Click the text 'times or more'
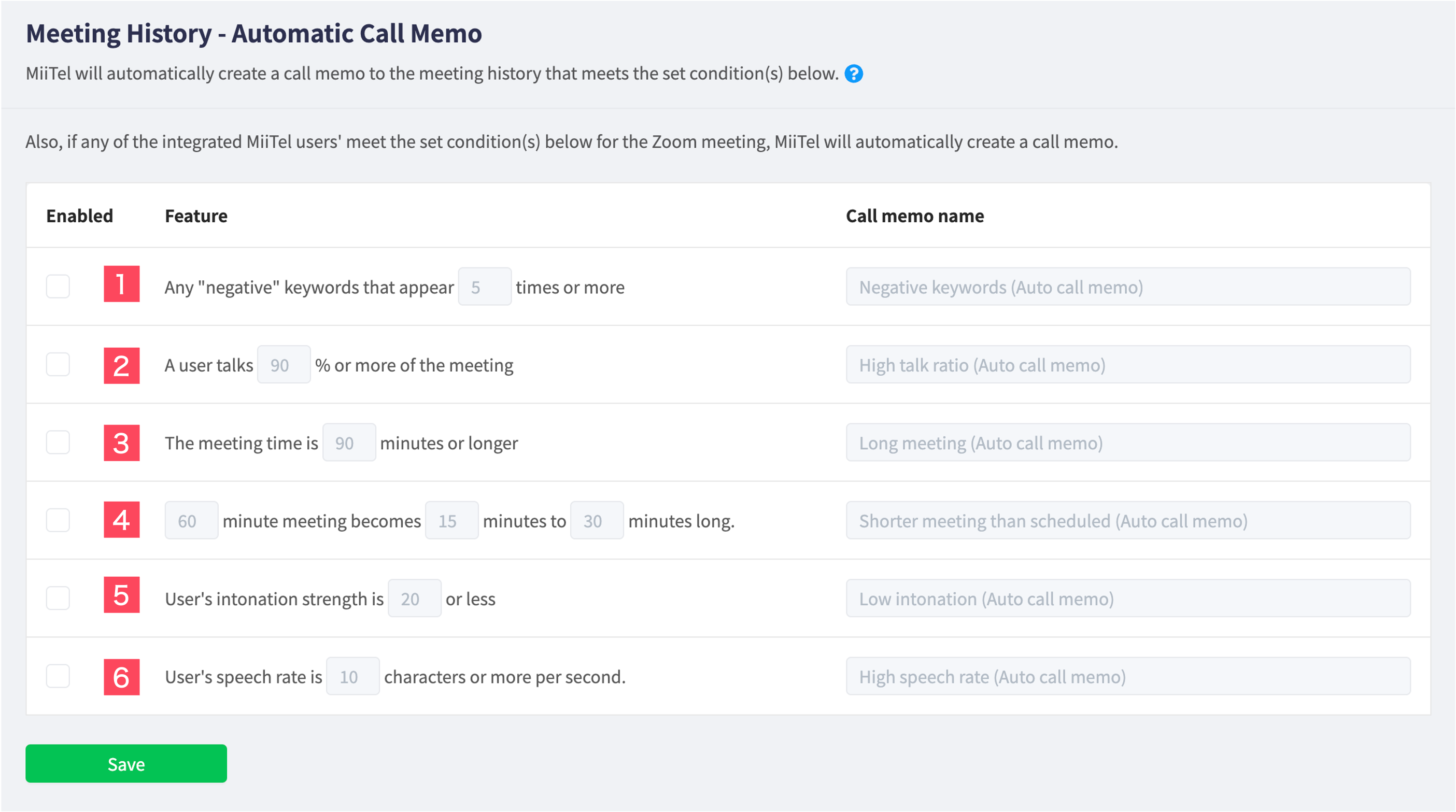Viewport: 1456px width, 812px height. [x=570, y=288]
